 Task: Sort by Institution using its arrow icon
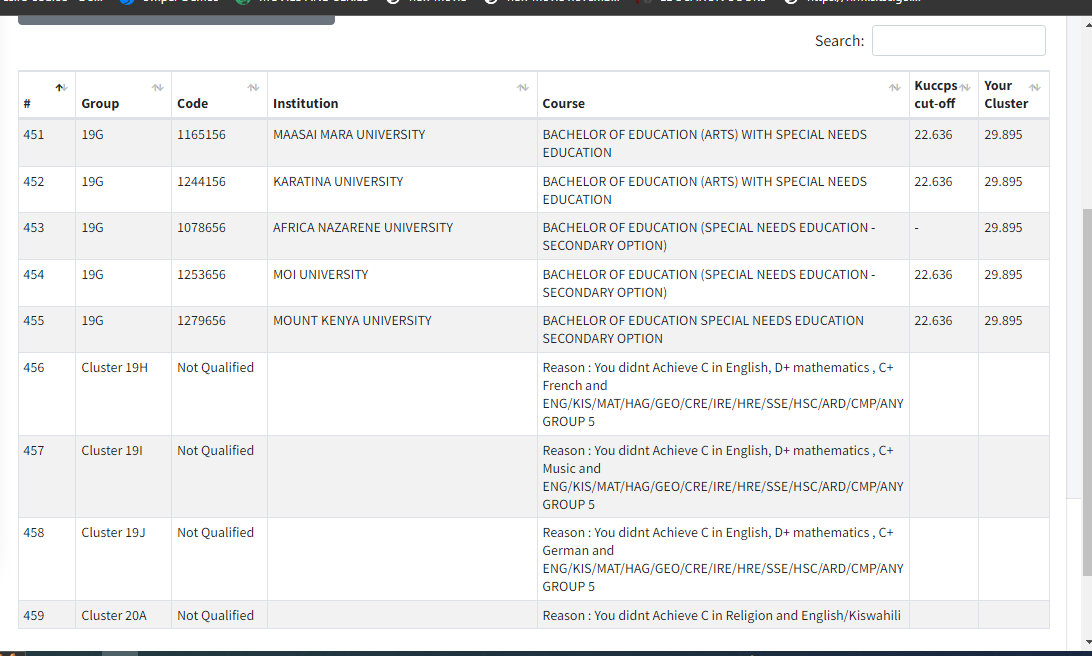(x=522, y=88)
